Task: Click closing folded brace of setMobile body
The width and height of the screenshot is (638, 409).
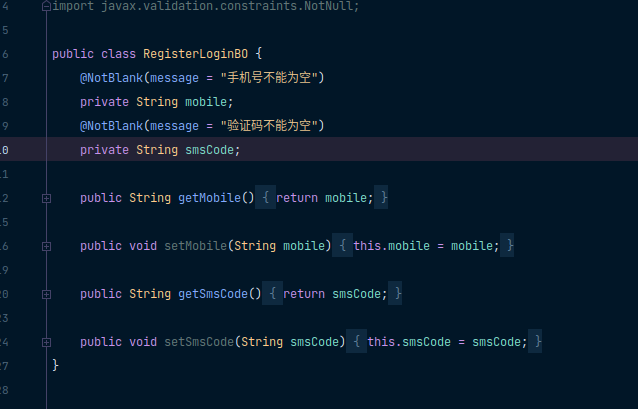Action: (x=510, y=246)
